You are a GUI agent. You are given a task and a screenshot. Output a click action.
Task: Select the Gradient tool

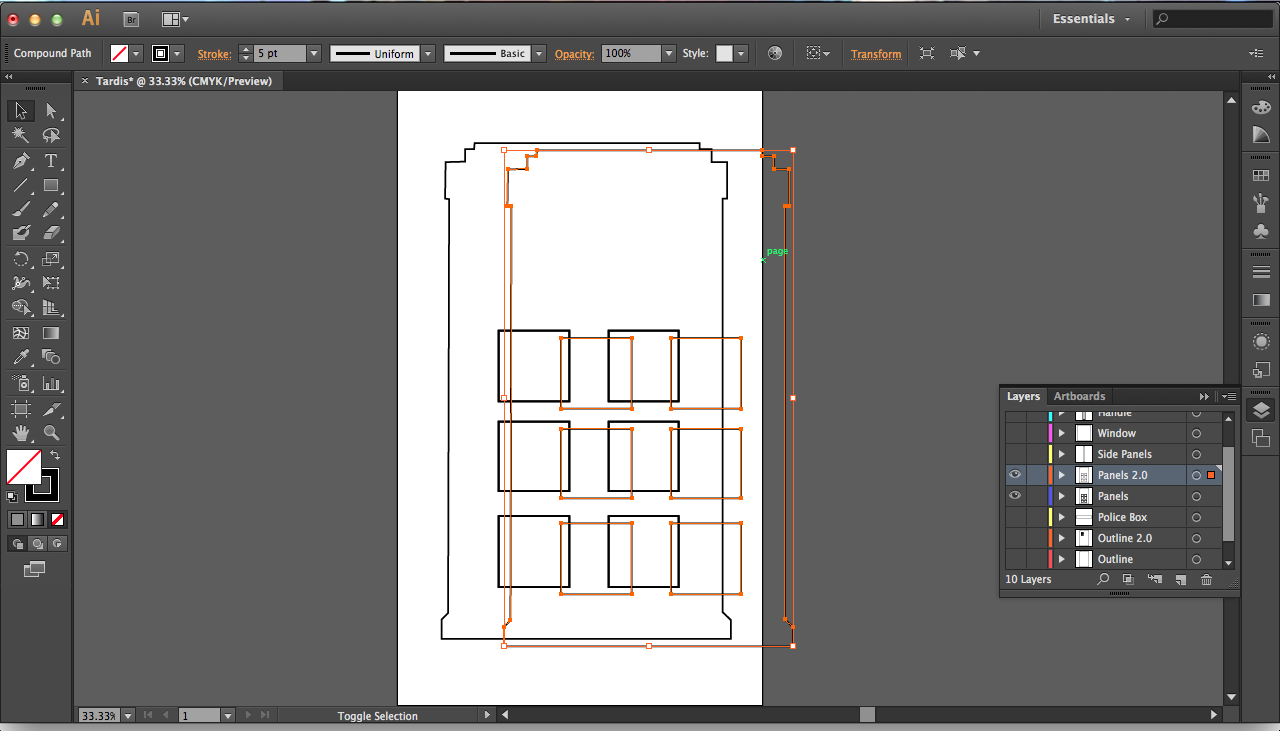pos(51,333)
